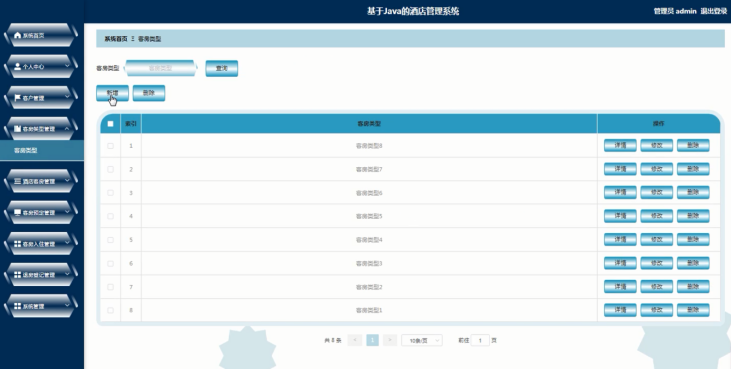732x369 pixels.
Task: Open 详情 for row 客房类型1
Action: [x=620, y=310]
